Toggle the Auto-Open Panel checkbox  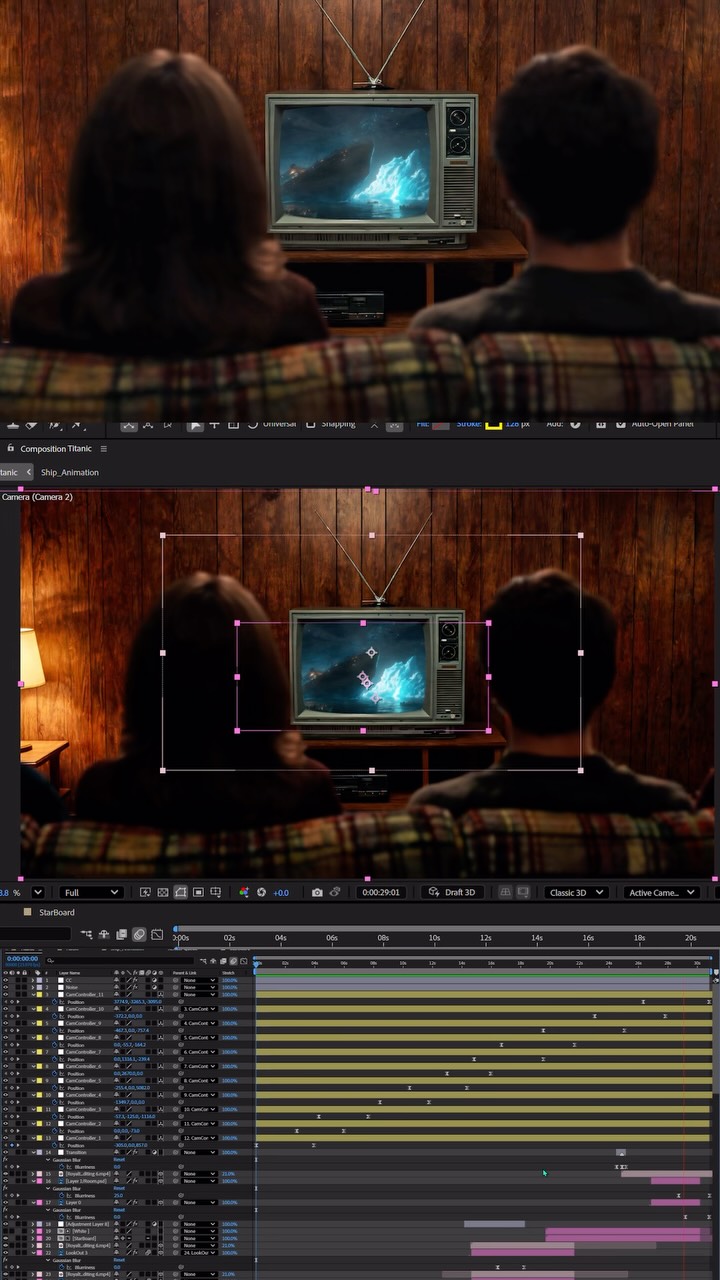621,424
